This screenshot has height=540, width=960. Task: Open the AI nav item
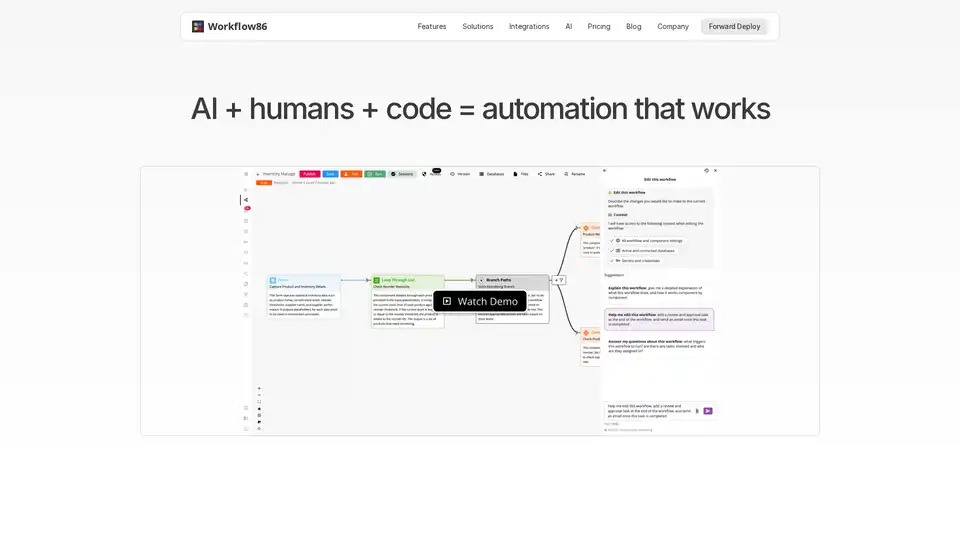tap(569, 27)
